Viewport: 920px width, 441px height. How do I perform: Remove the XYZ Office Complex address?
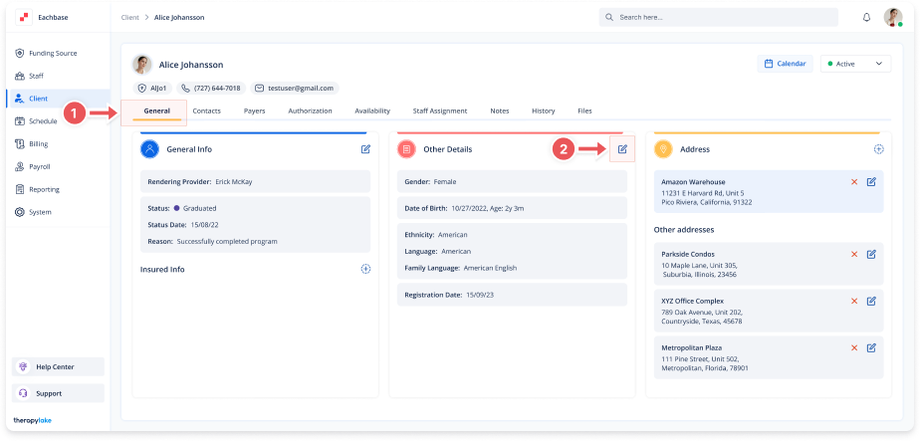click(854, 301)
